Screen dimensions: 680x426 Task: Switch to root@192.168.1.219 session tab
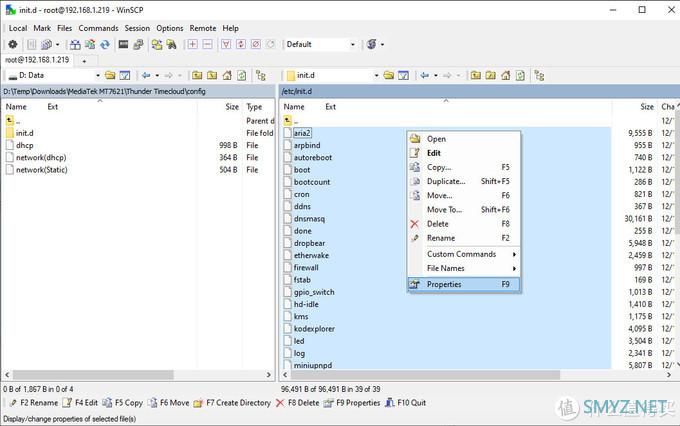tap(37, 60)
